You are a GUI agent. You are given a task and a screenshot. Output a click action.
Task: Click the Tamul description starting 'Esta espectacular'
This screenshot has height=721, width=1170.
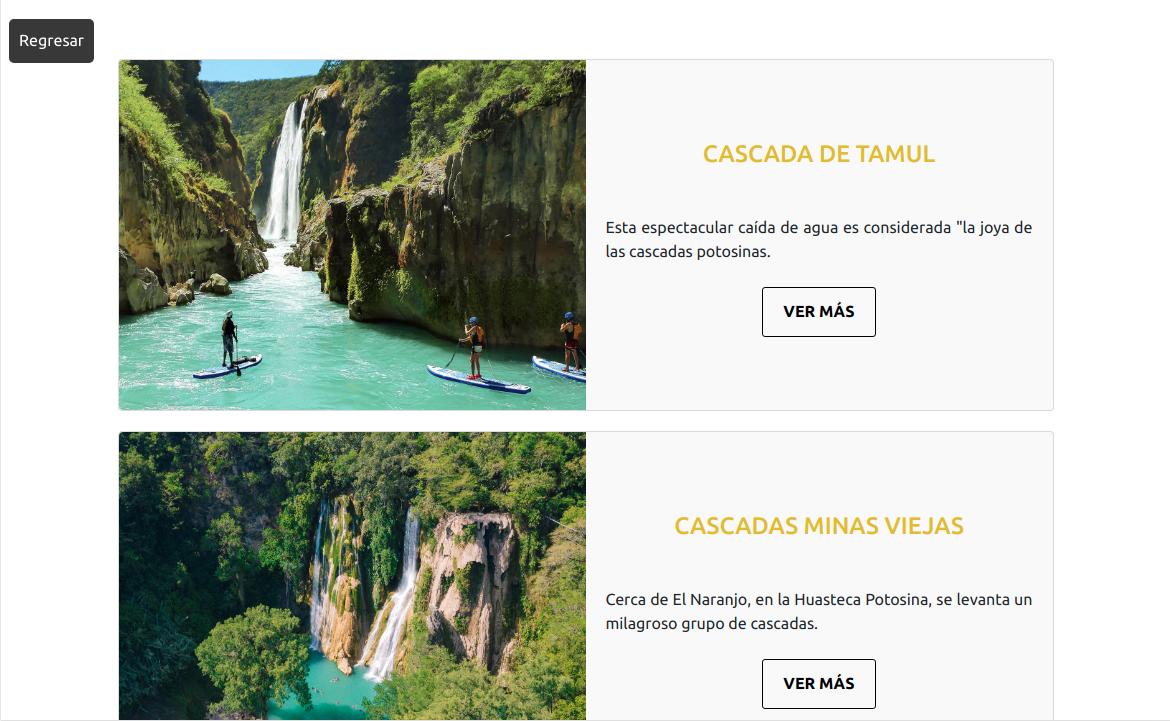click(x=819, y=240)
